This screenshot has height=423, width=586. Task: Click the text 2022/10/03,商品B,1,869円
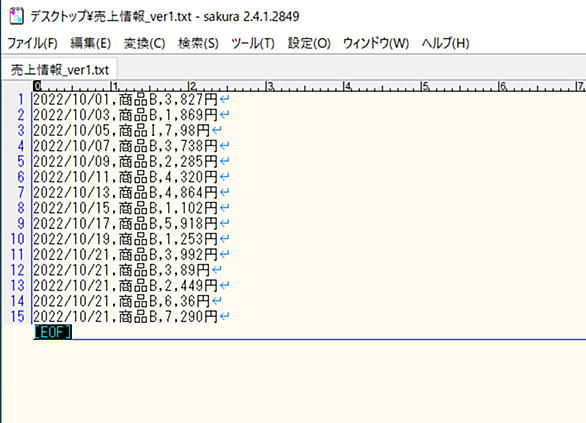pyautogui.click(x=125, y=115)
